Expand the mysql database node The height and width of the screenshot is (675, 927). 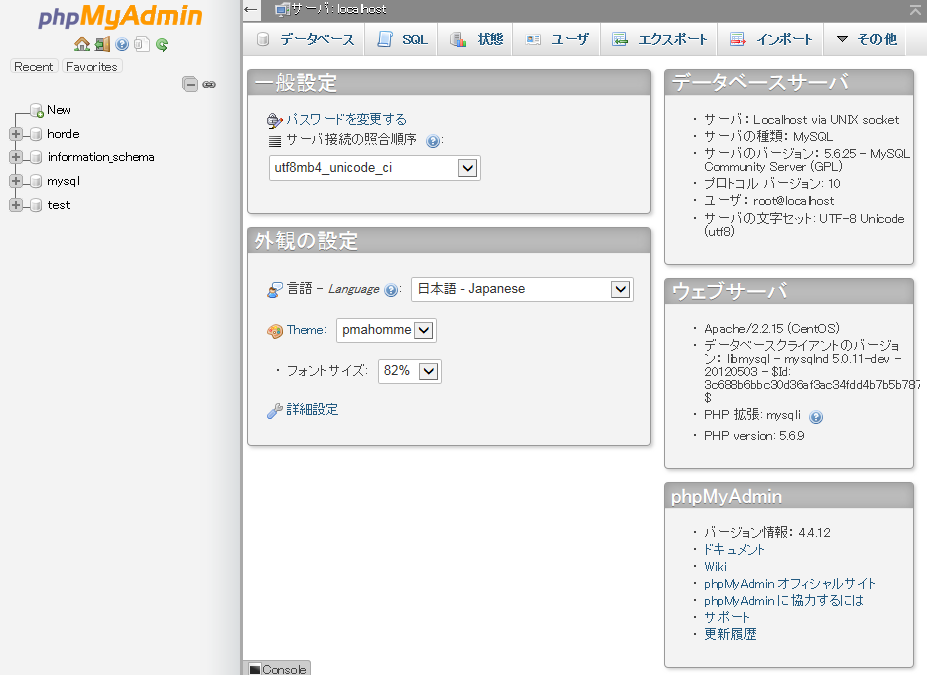(16, 181)
